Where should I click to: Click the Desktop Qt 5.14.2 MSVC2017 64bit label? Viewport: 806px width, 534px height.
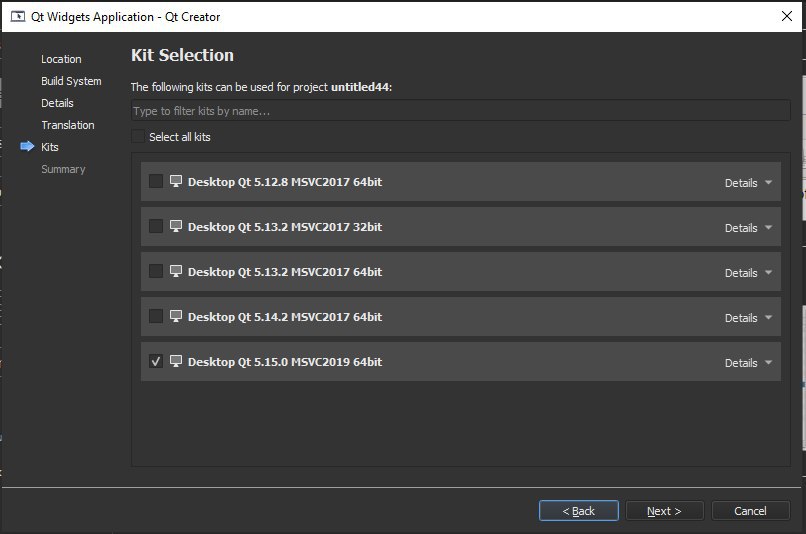[x=285, y=317]
